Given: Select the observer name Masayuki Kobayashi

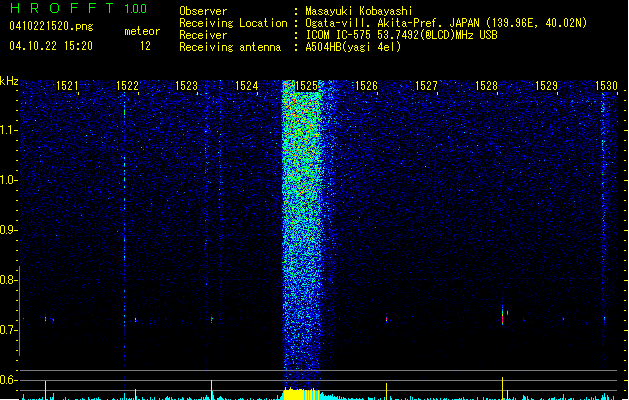Looking at the screenshot, I should click(x=359, y=11).
